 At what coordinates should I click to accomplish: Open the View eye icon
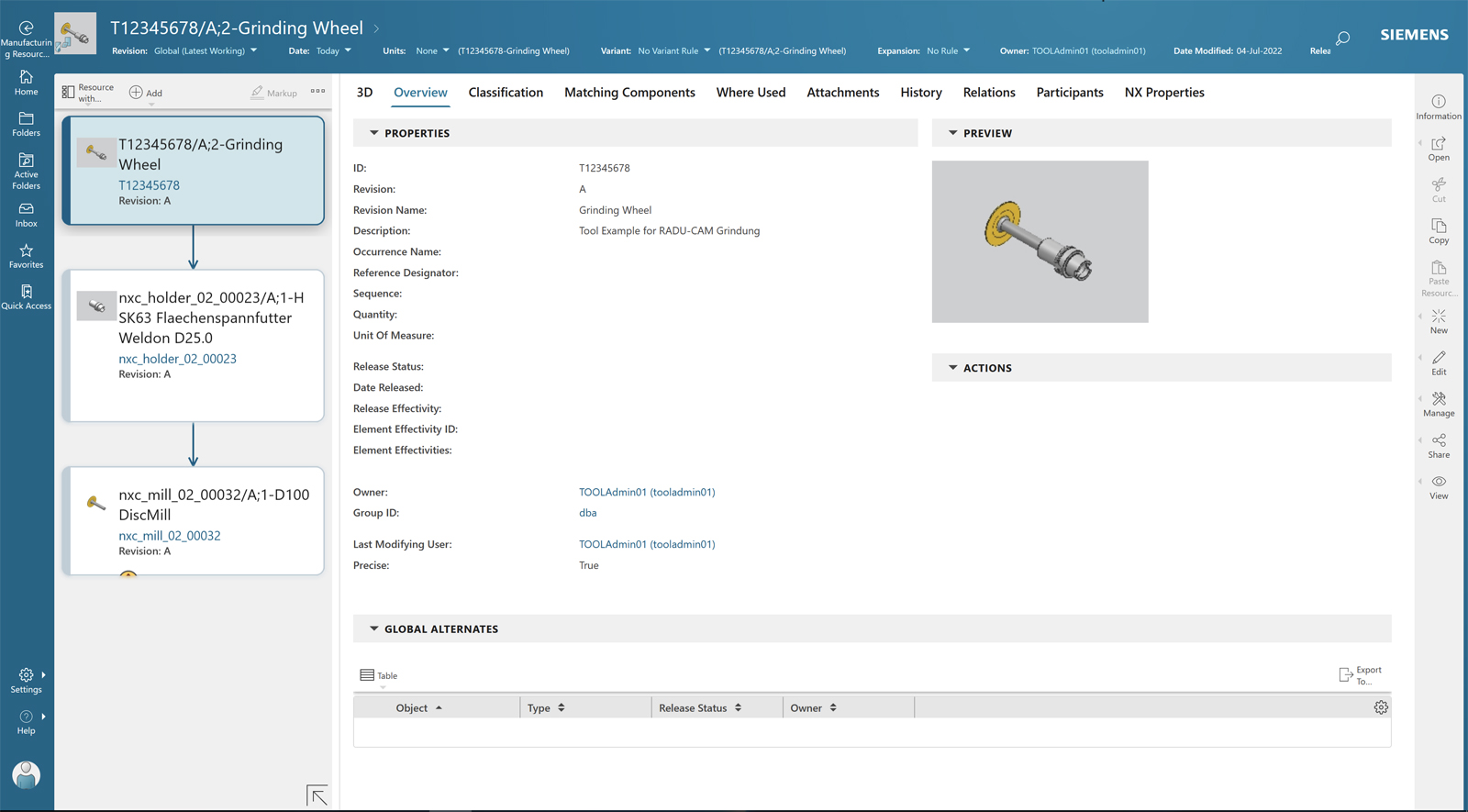coord(1438,487)
